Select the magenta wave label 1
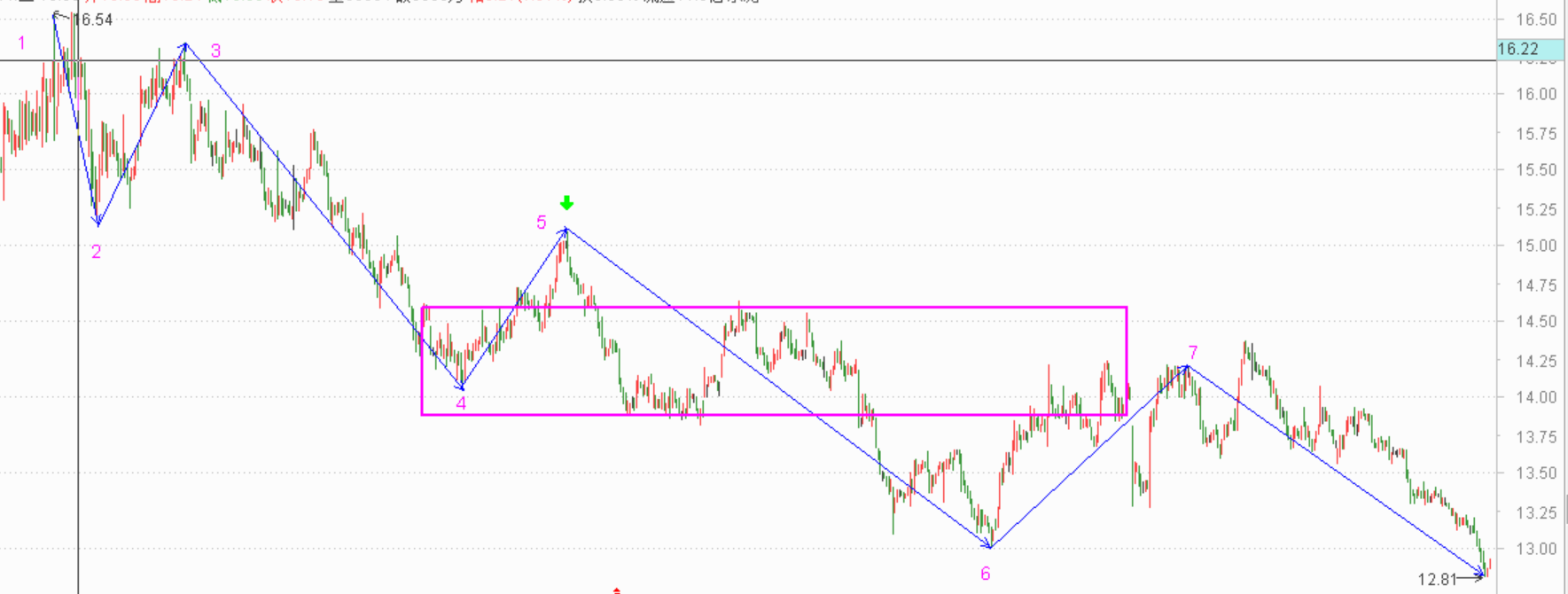The width and height of the screenshot is (1568, 594). tap(22, 43)
